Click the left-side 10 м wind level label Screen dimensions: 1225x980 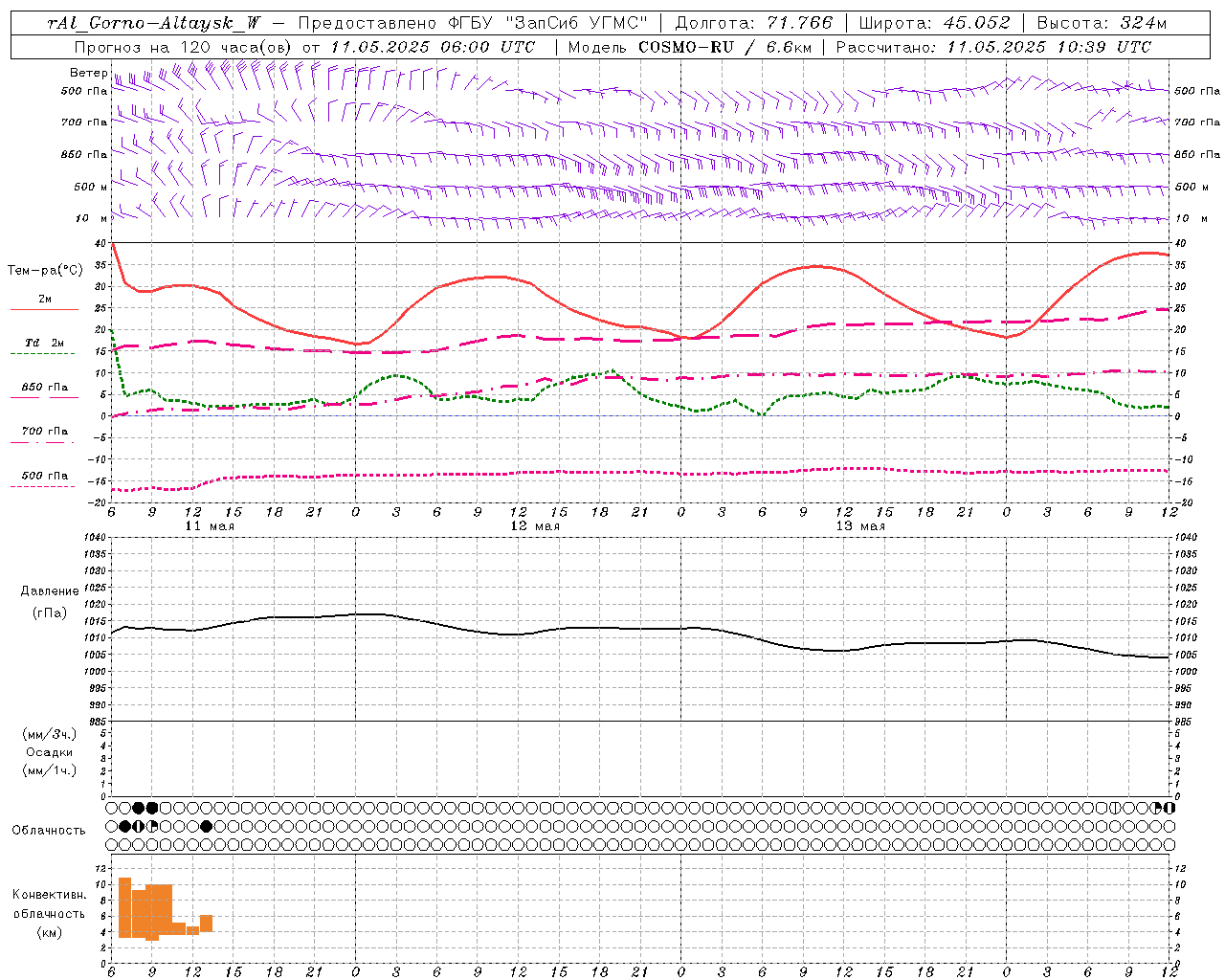click(x=91, y=218)
